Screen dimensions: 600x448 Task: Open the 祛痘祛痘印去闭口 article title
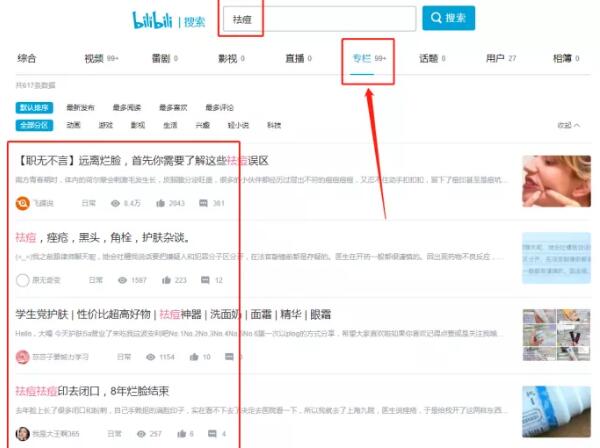pos(92,391)
